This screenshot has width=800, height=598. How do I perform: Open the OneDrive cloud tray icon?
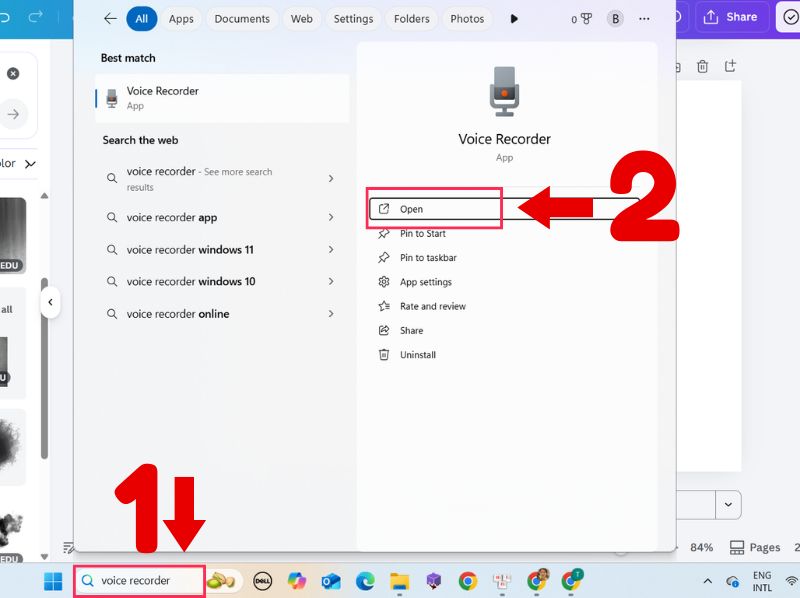[733, 581]
